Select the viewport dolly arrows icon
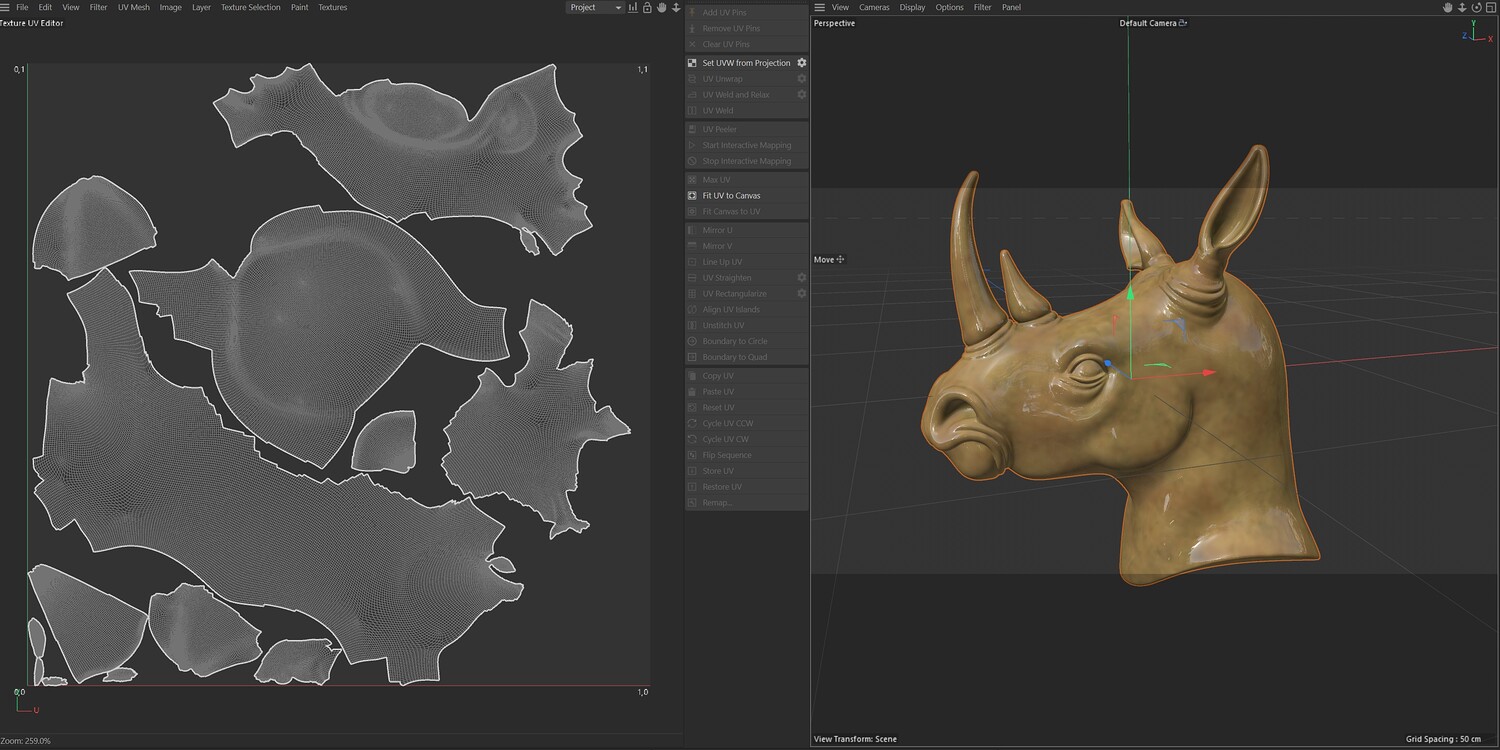The image size is (1500, 750). tap(1462, 7)
